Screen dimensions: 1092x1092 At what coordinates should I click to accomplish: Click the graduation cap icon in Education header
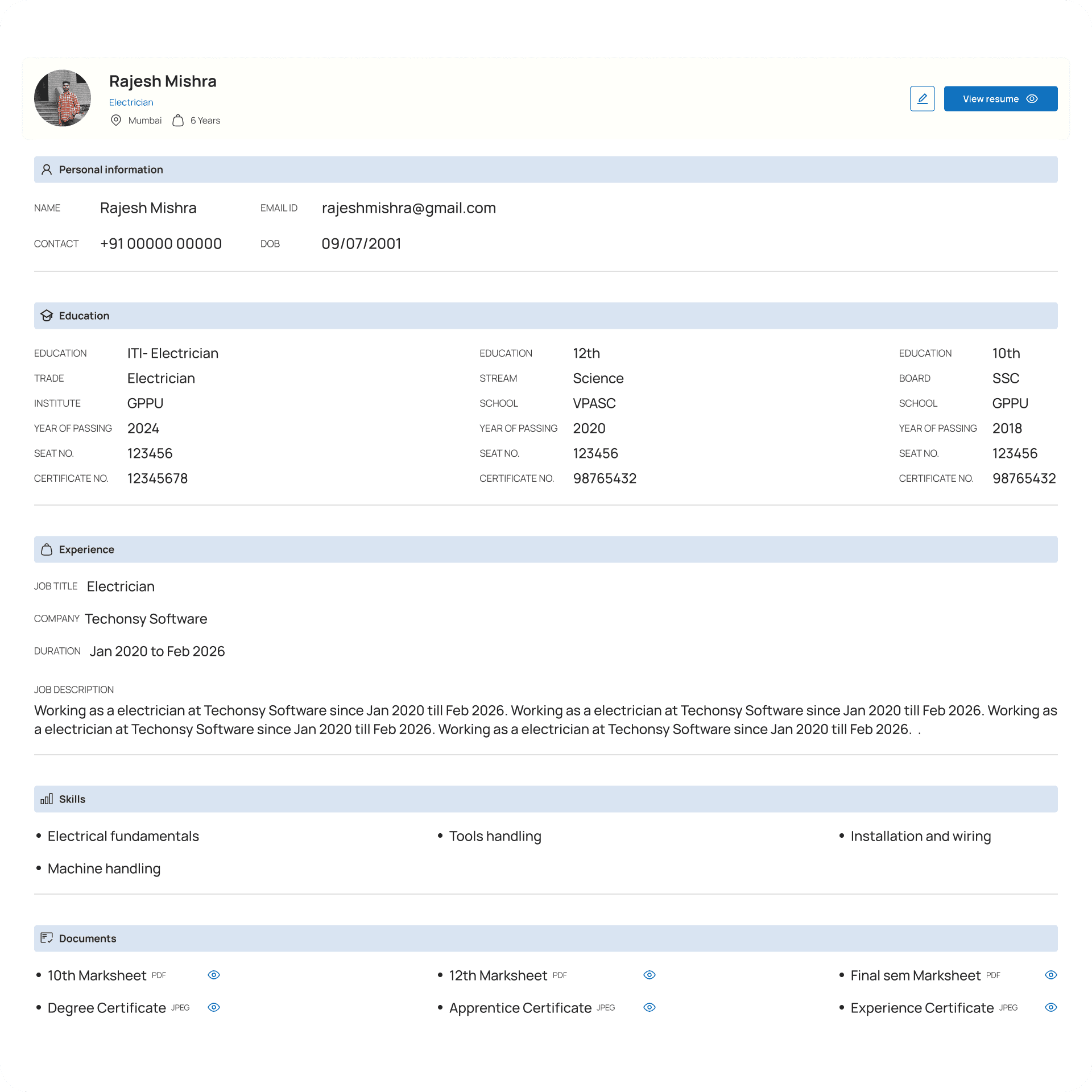[x=47, y=316]
